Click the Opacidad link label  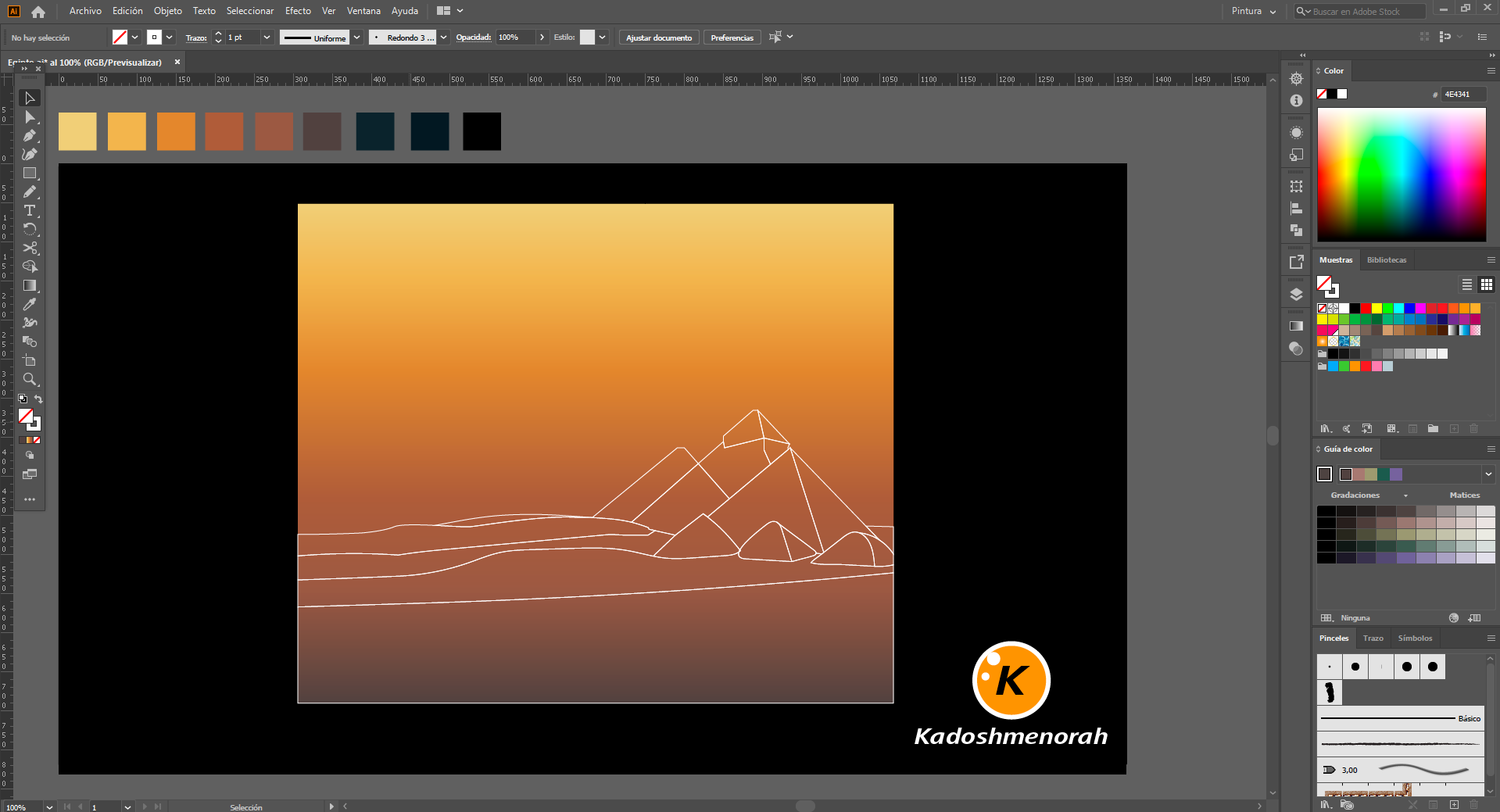click(x=474, y=38)
